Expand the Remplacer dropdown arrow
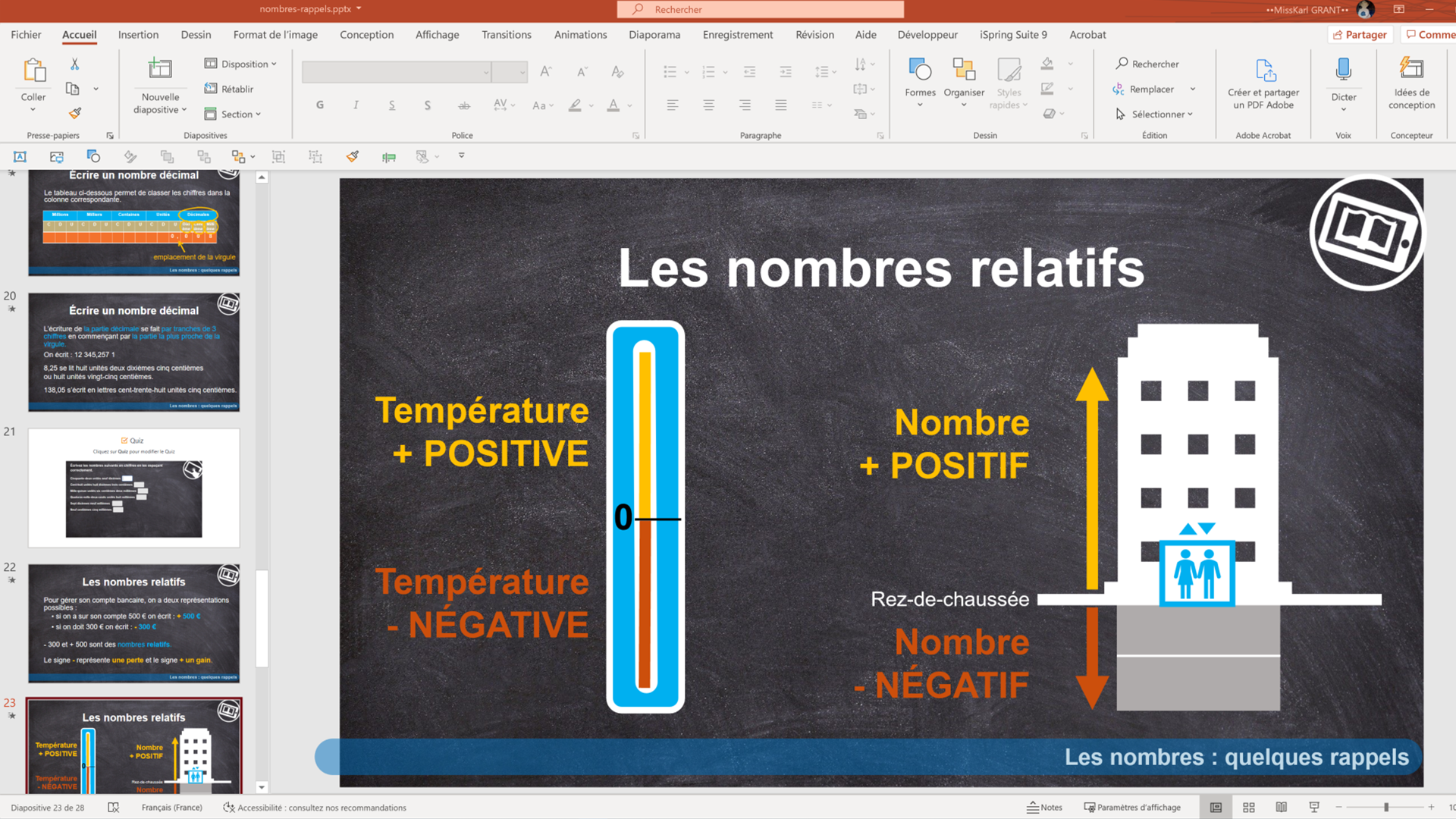 (1193, 89)
